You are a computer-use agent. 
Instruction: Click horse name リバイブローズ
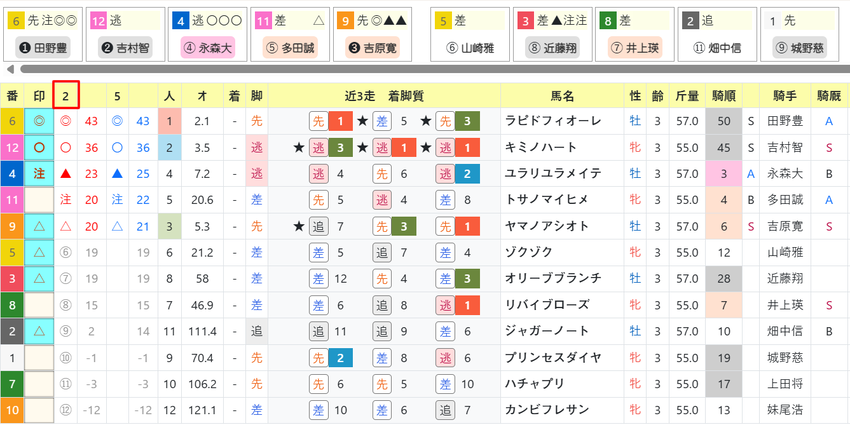point(546,305)
